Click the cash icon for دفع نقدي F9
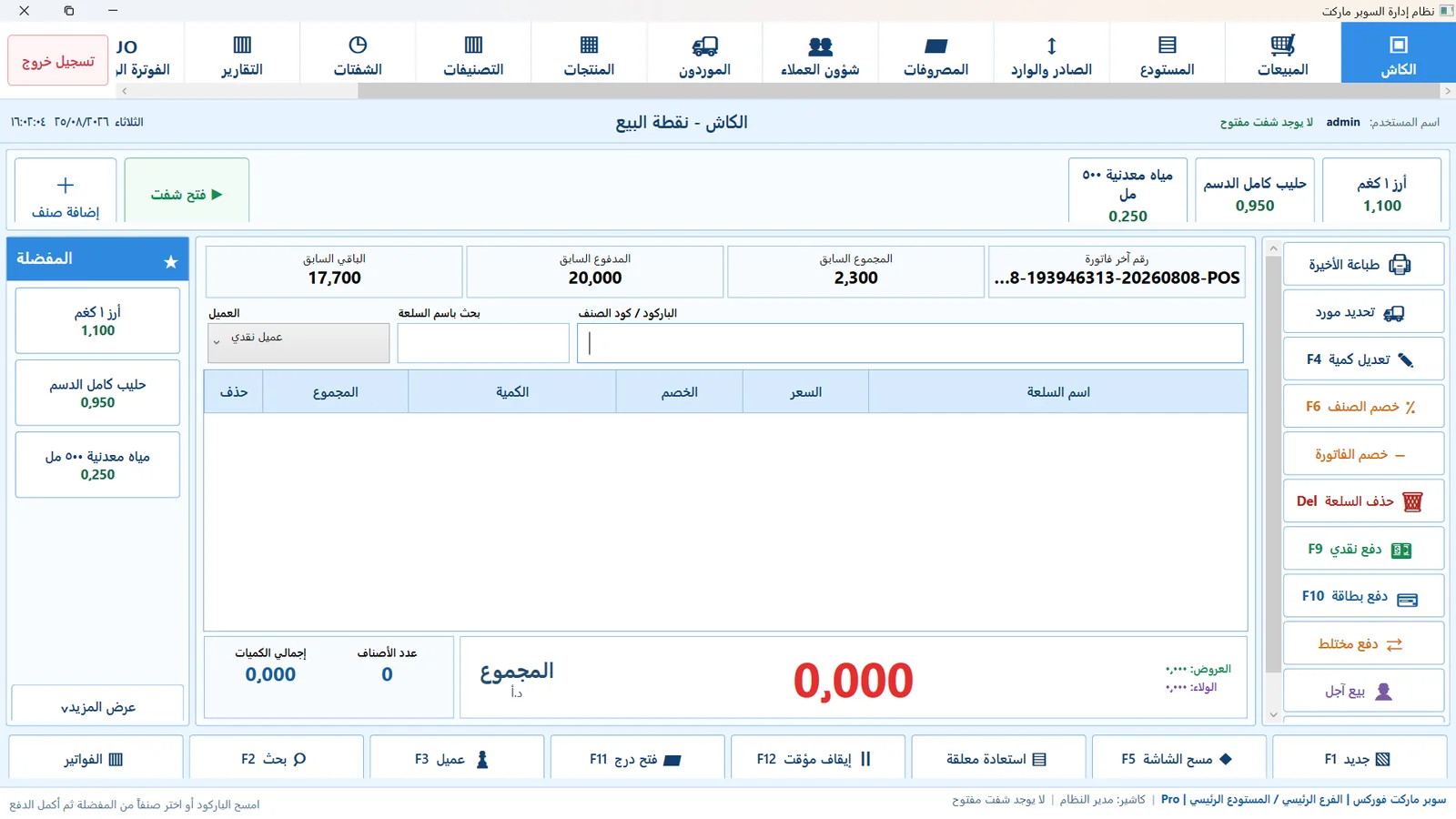The width and height of the screenshot is (1456, 819). (1401, 550)
